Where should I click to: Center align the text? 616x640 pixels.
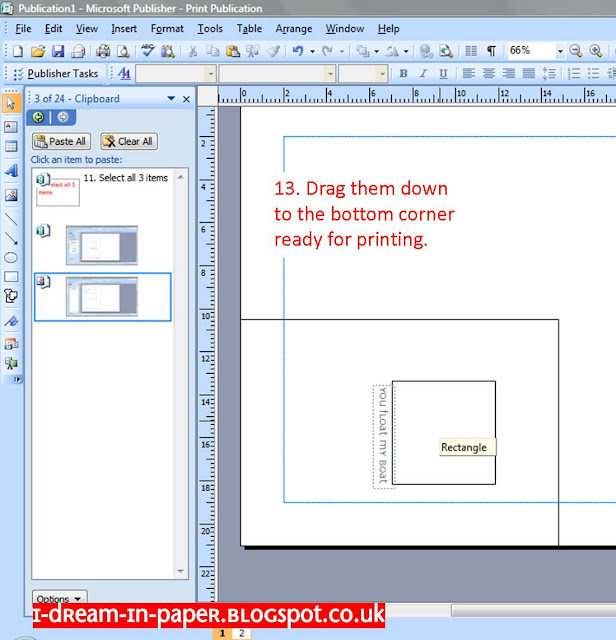coord(489,74)
